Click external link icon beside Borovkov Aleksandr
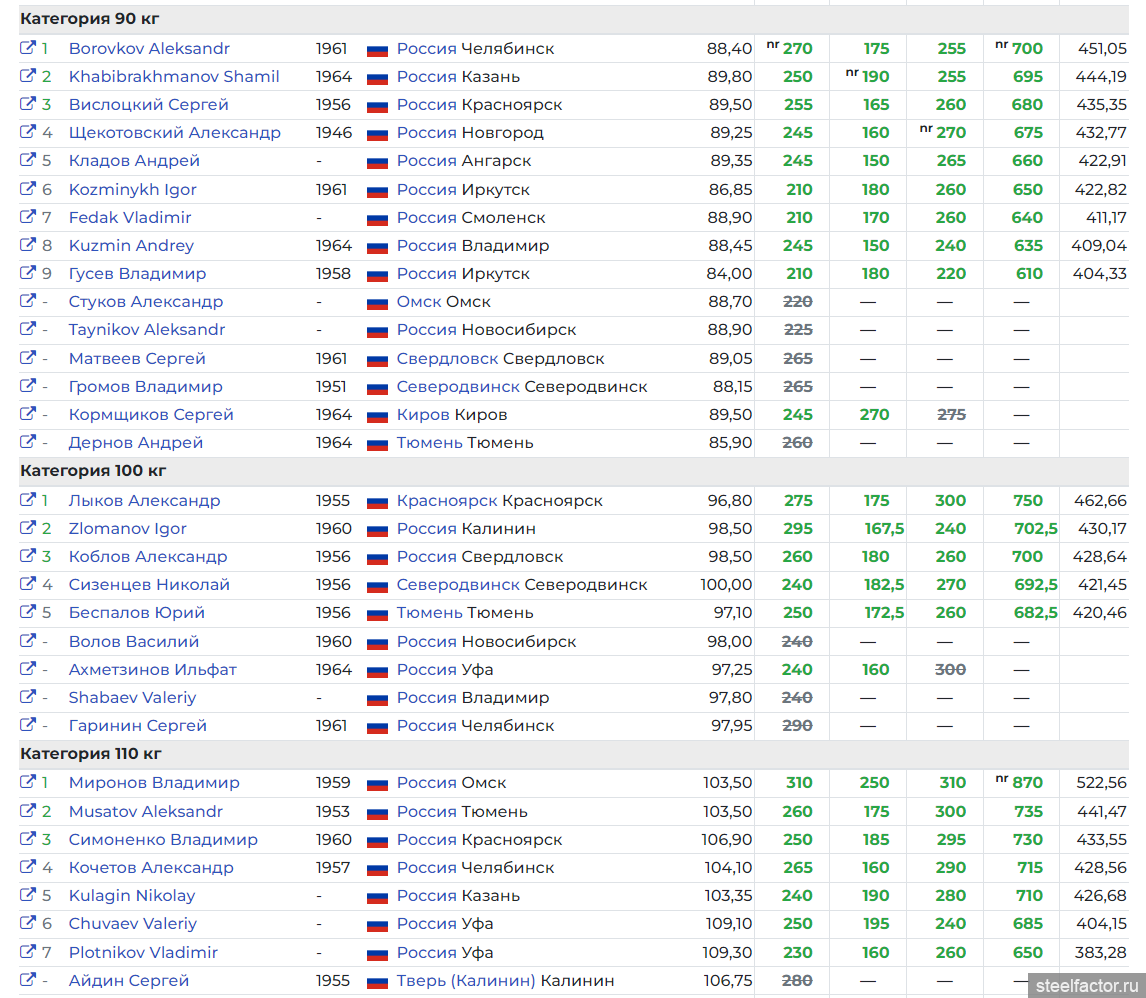 pyautogui.click(x=28, y=48)
